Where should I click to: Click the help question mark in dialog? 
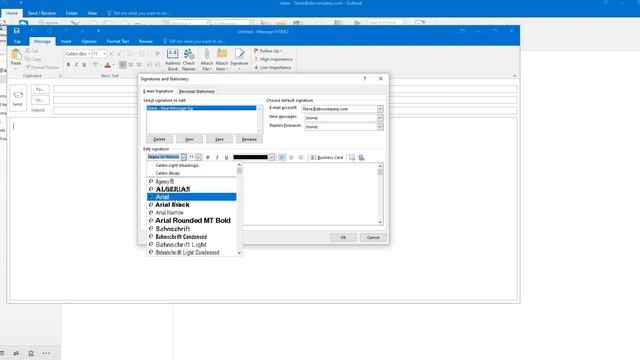[365, 78]
